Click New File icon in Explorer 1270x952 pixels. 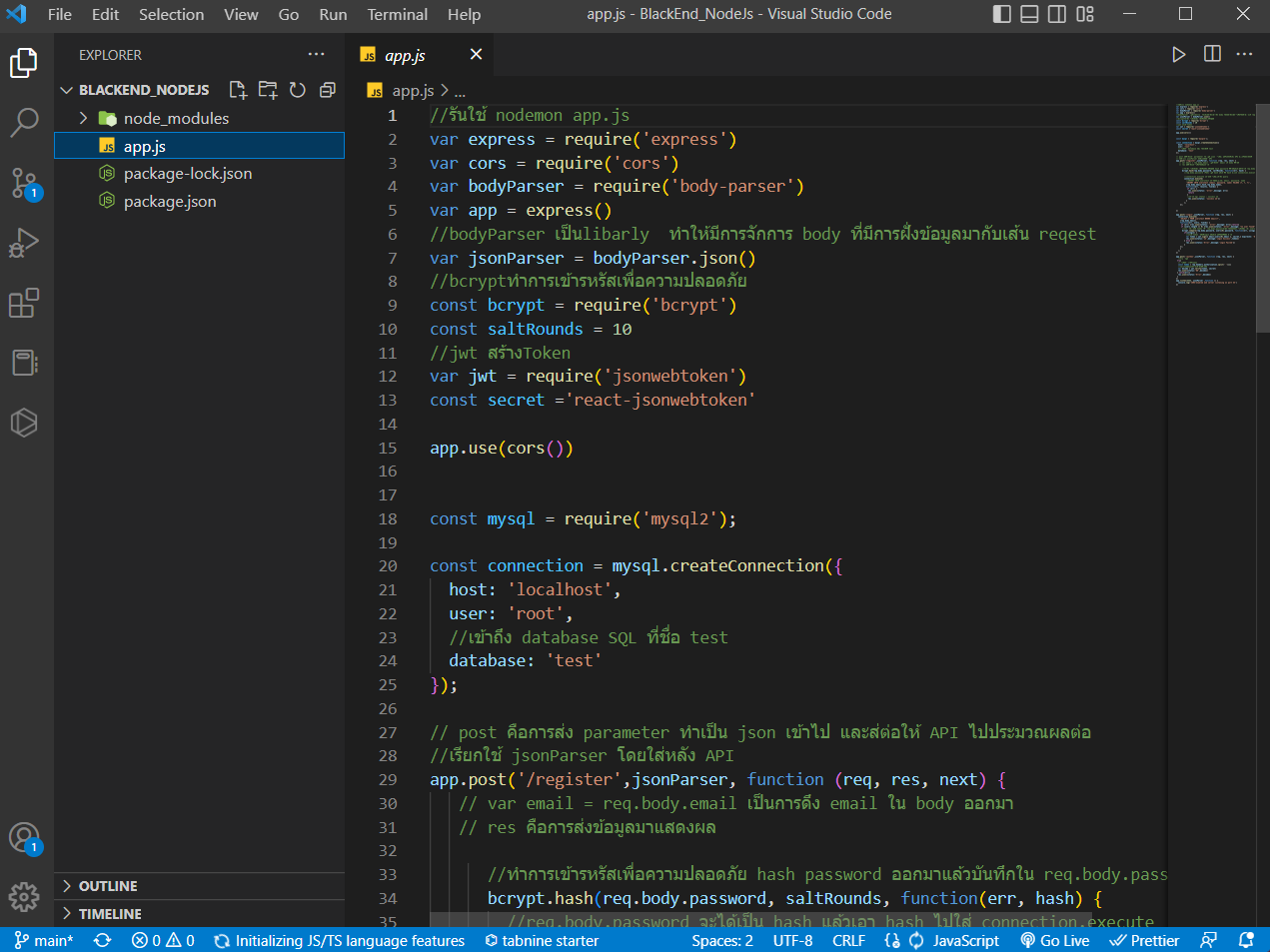[x=238, y=90]
